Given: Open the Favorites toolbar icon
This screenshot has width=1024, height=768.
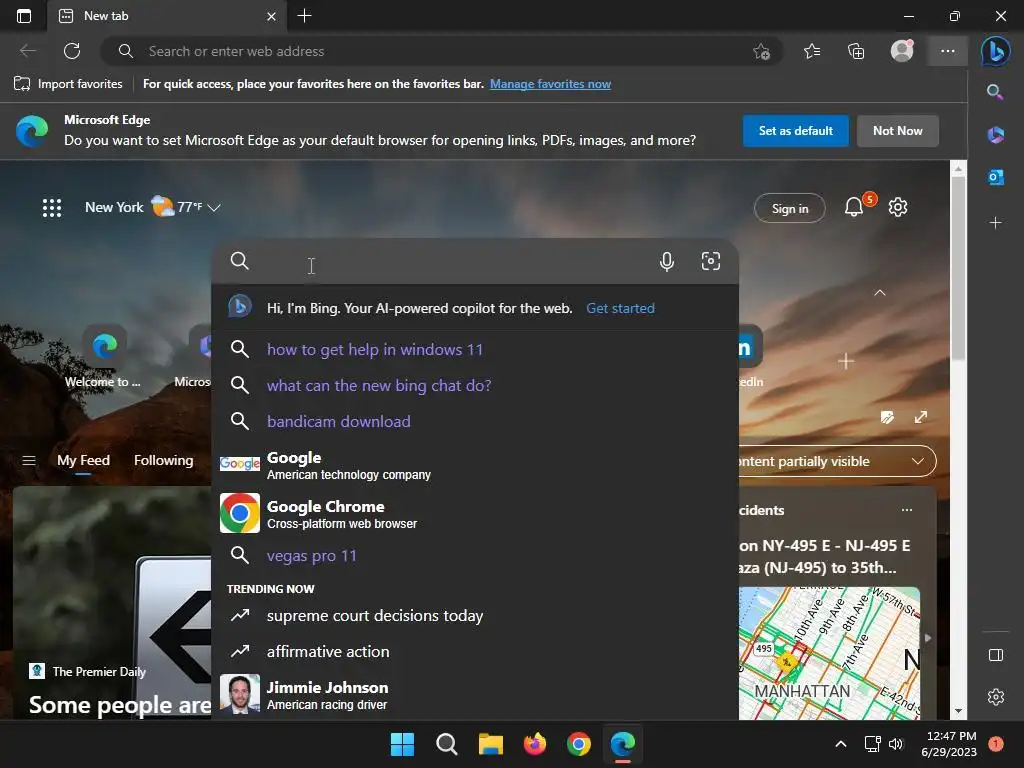Looking at the screenshot, I should [x=812, y=51].
